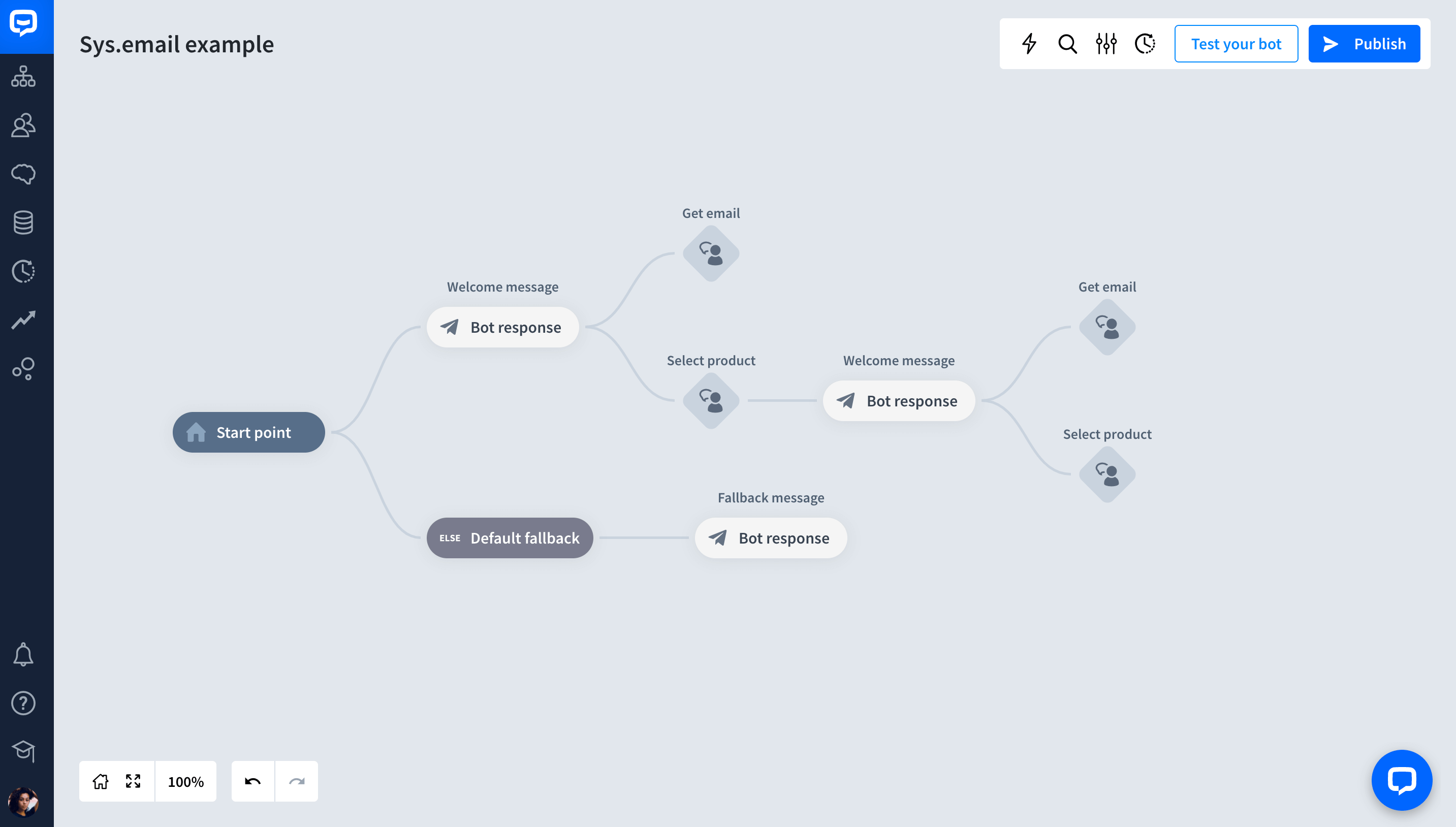Click the search magnifier icon
This screenshot has width=1456, height=827.
1067,44
